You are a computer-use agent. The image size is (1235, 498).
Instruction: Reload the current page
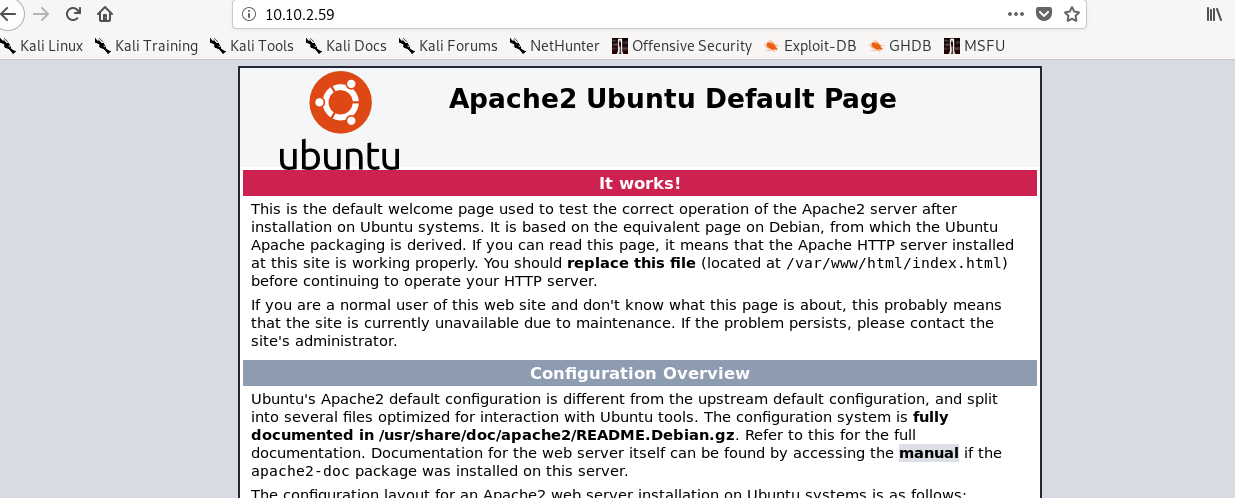pyautogui.click(x=73, y=14)
